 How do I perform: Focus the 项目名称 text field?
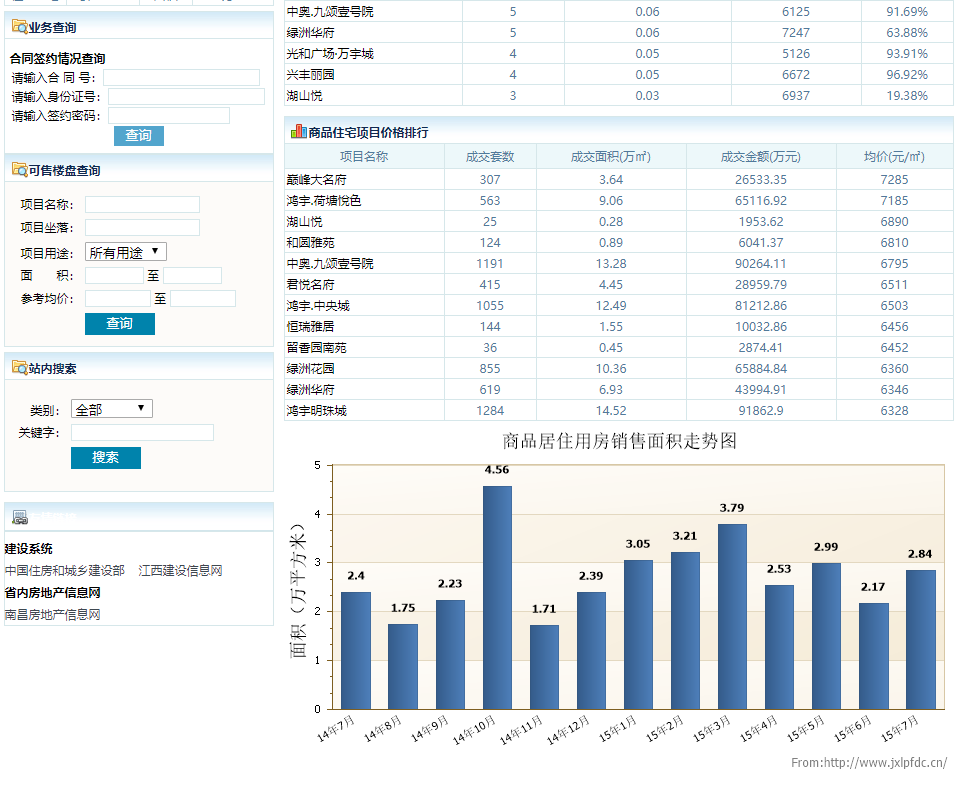pyautogui.click(x=142, y=205)
